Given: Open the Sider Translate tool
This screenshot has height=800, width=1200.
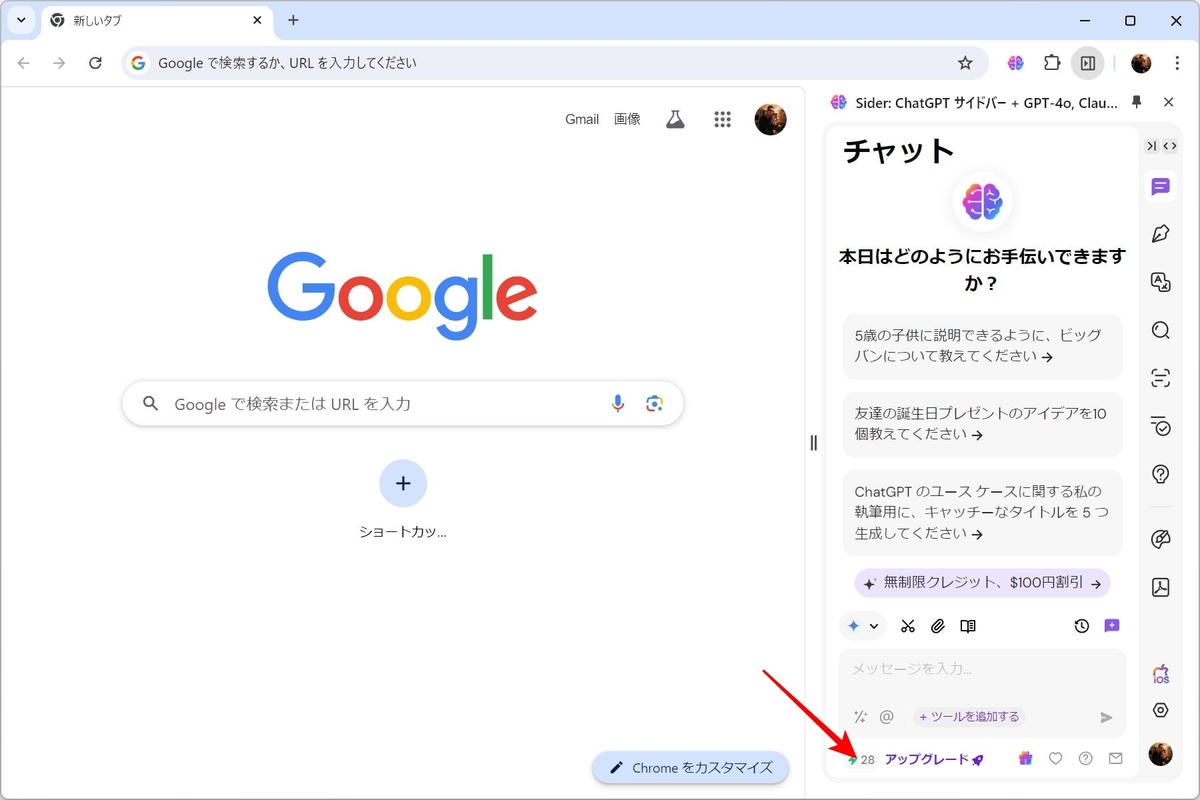Looking at the screenshot, I should [x=1160, y=282].
